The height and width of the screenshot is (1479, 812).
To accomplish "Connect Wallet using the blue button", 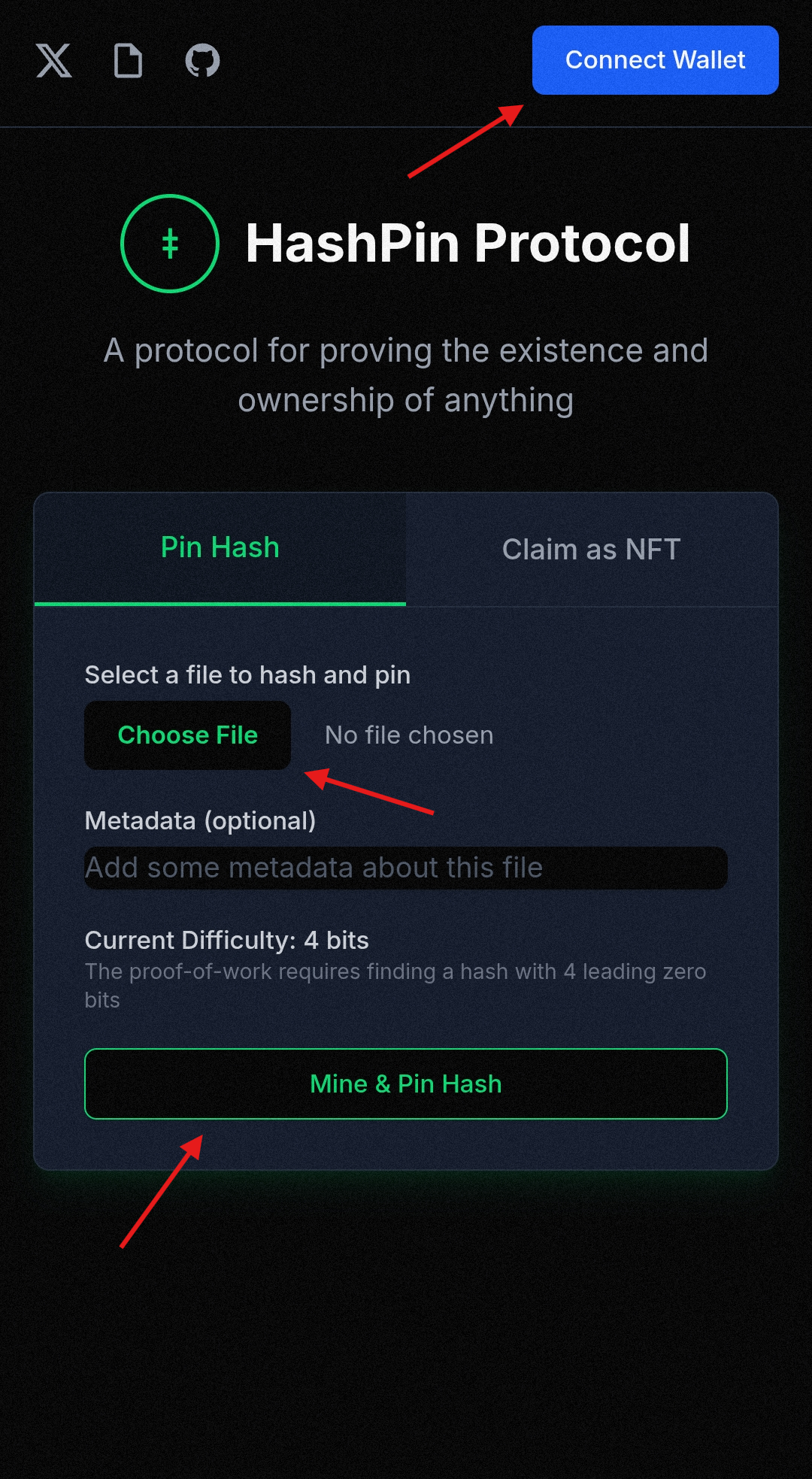I will pos(655,60).
